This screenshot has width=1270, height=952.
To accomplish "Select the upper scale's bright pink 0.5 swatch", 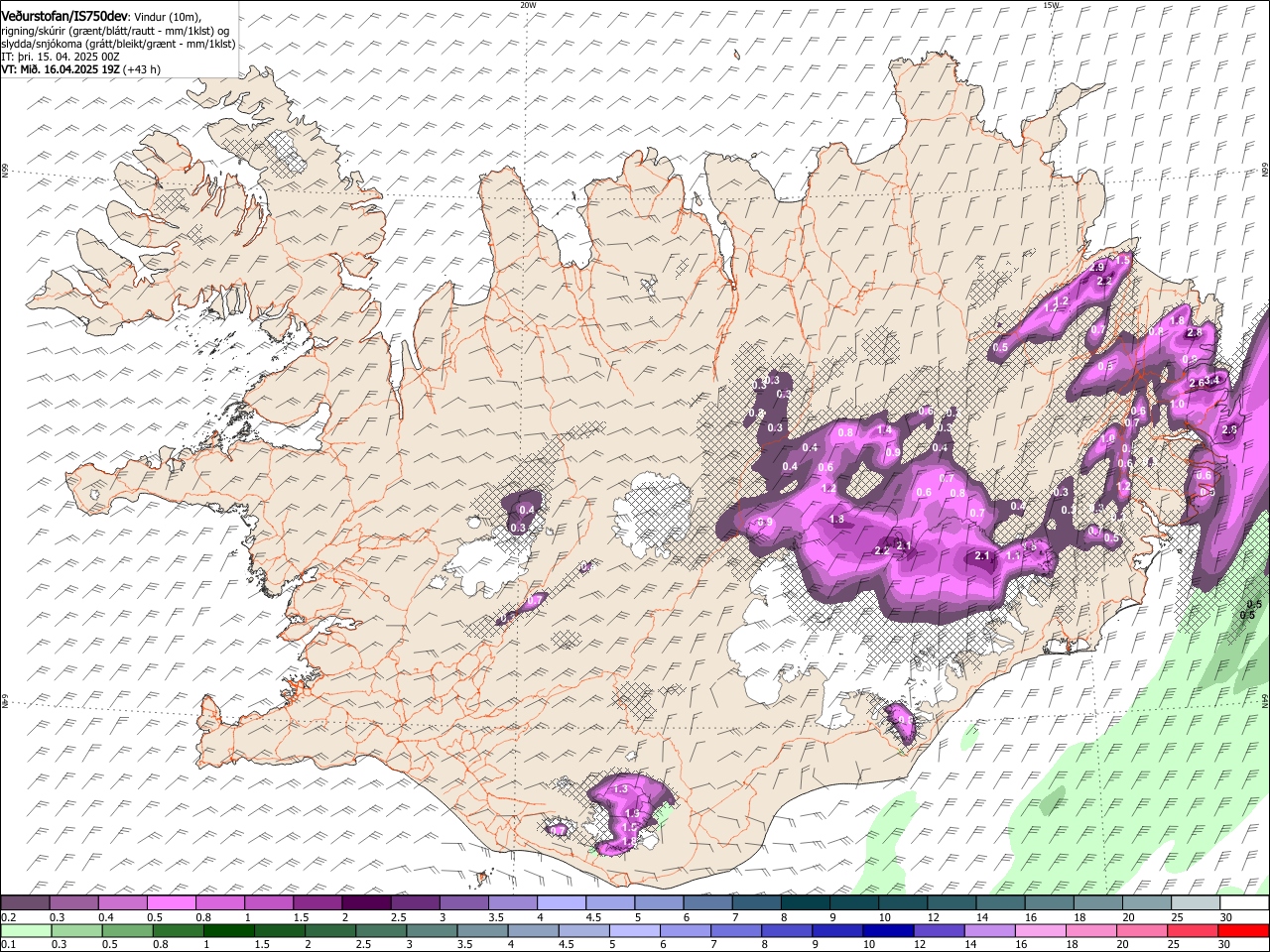I will click(171, 903).
